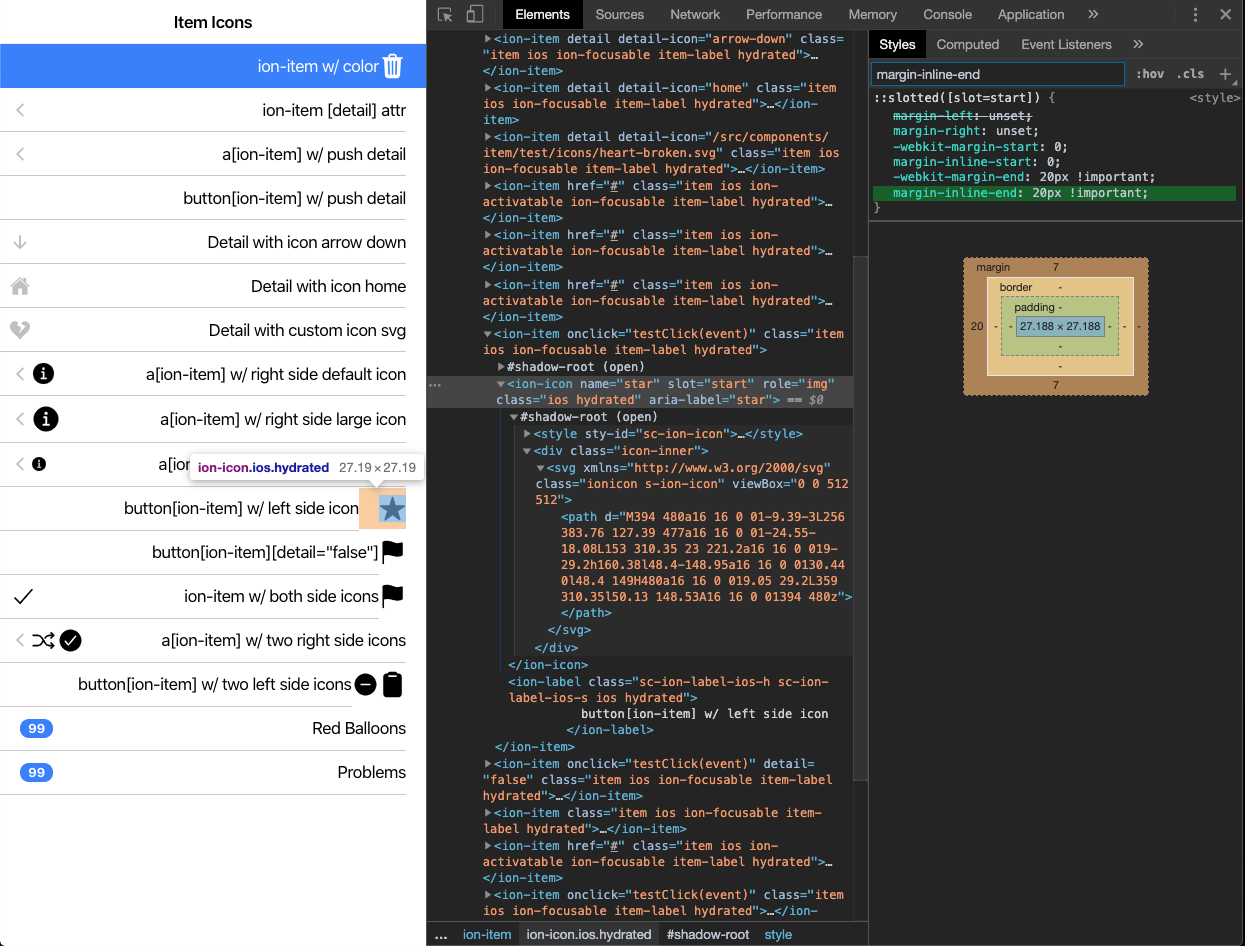Open the Application tab
The height and width of the screenshot is (946, 1245).
click(x=1031, y=14)
